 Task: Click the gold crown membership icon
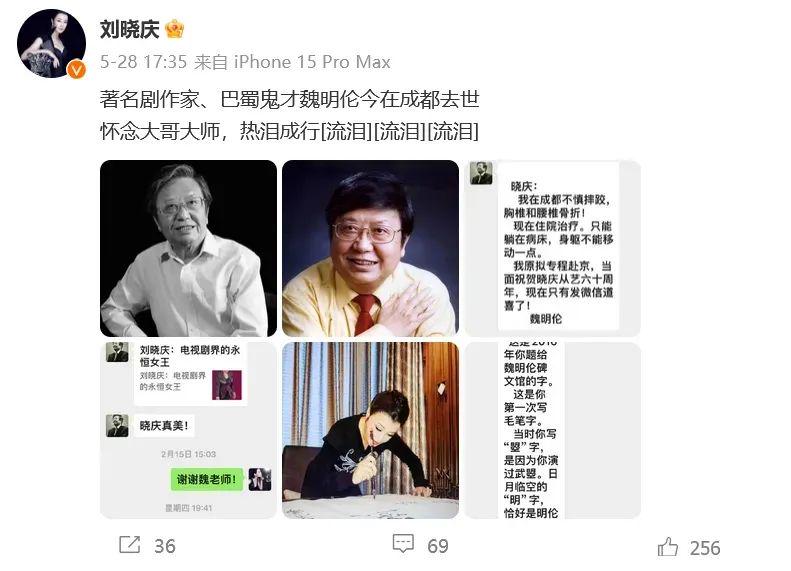coord(174,29)
